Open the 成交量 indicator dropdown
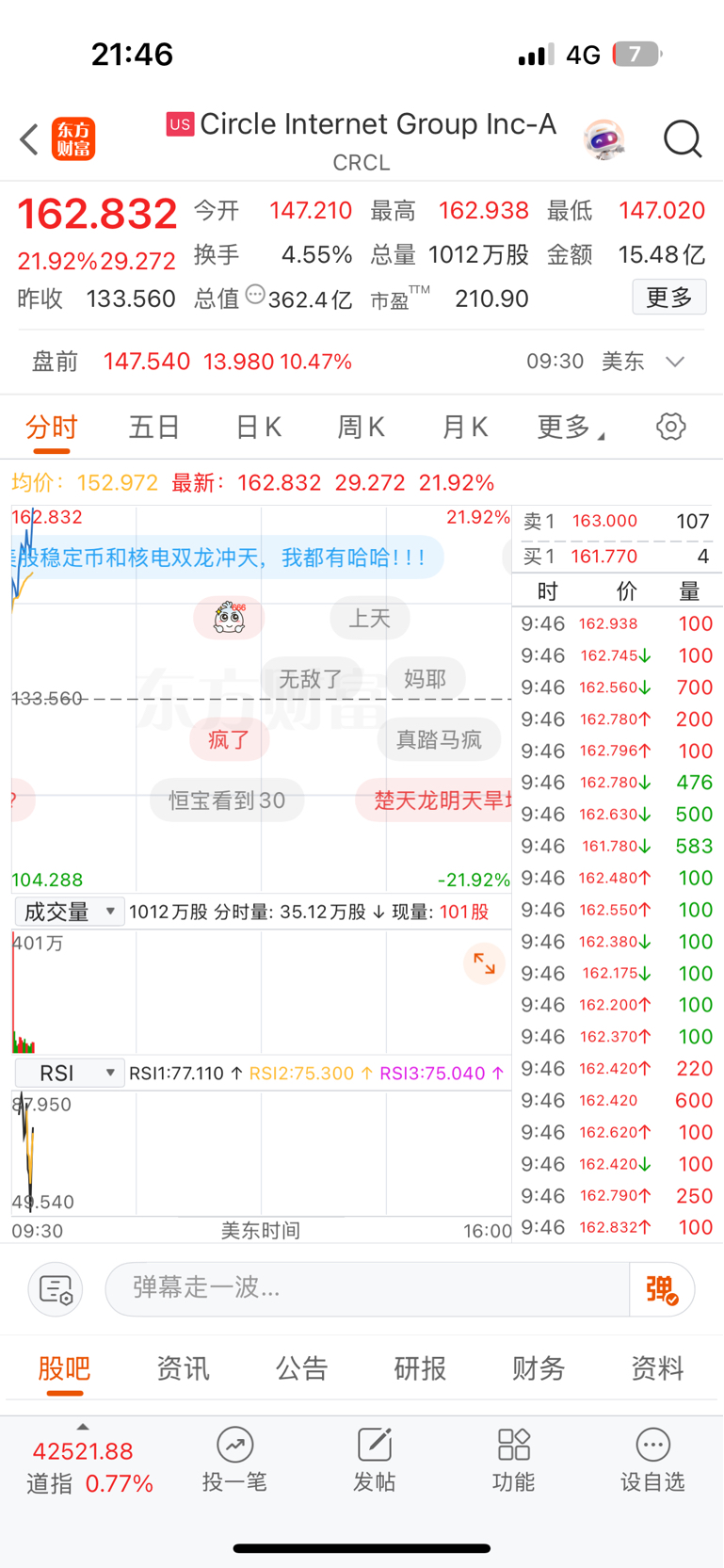This screenshot has height=1568, width=724. pos(70,911)
